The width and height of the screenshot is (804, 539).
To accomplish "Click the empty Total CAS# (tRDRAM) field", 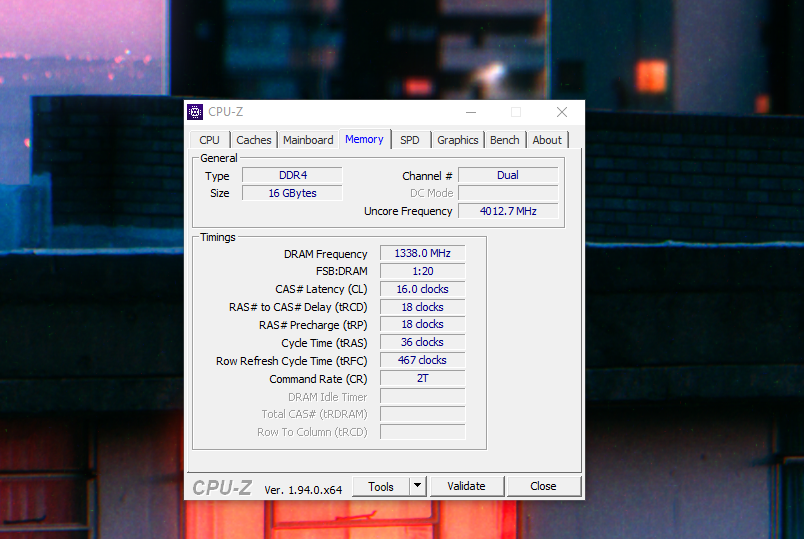I will [423, 414].
